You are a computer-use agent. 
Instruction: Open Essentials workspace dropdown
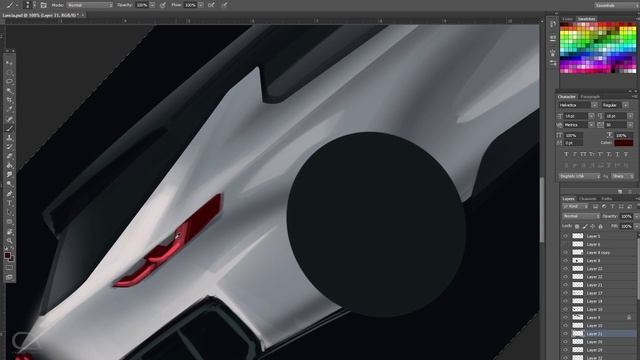coord(616,5)
